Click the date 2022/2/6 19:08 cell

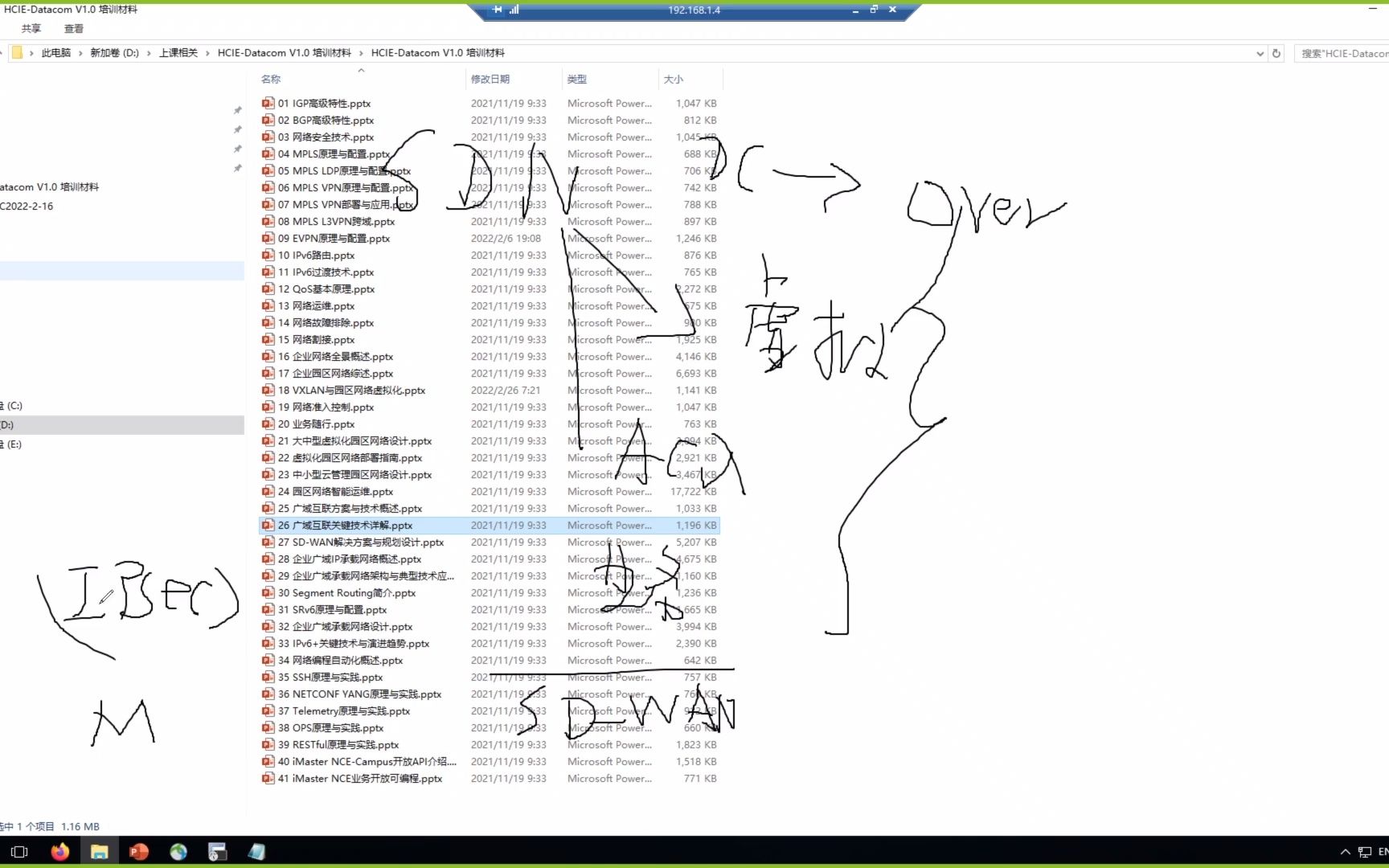click(x=506, y=238)
